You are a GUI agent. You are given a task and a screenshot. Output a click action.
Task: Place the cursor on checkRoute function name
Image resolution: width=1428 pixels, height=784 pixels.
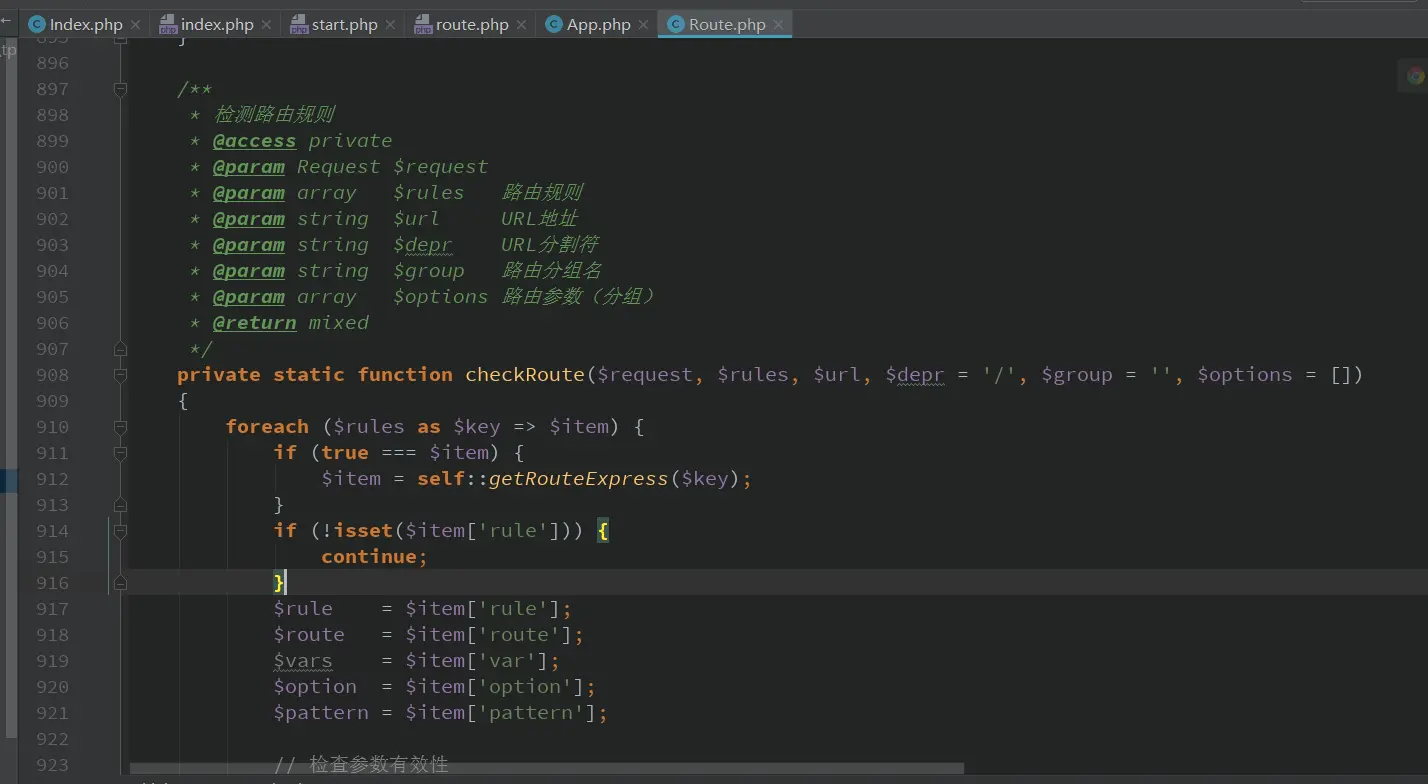pyautogui.click(x=525, y=375)
